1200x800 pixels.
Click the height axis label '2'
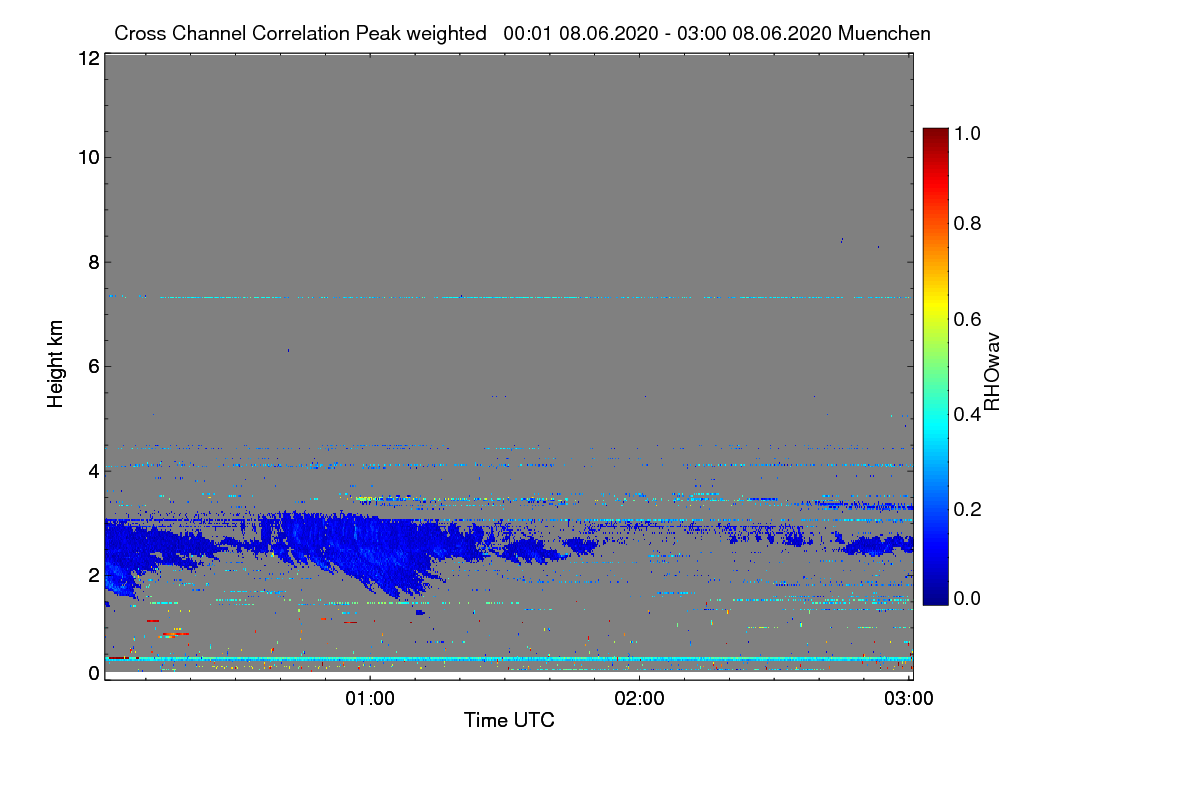(x=94, y=575)
